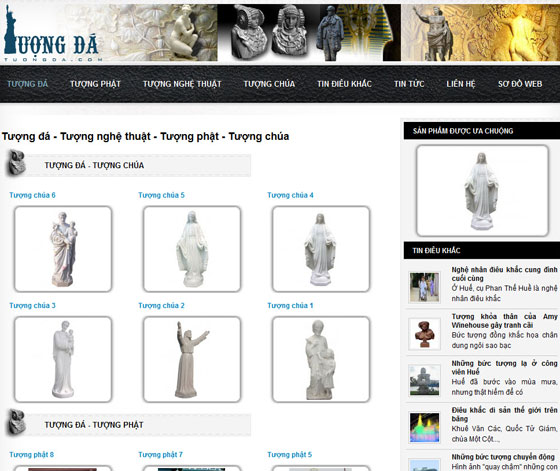Go to Tượng Nghệ Thuật menu

coord(182,84)
